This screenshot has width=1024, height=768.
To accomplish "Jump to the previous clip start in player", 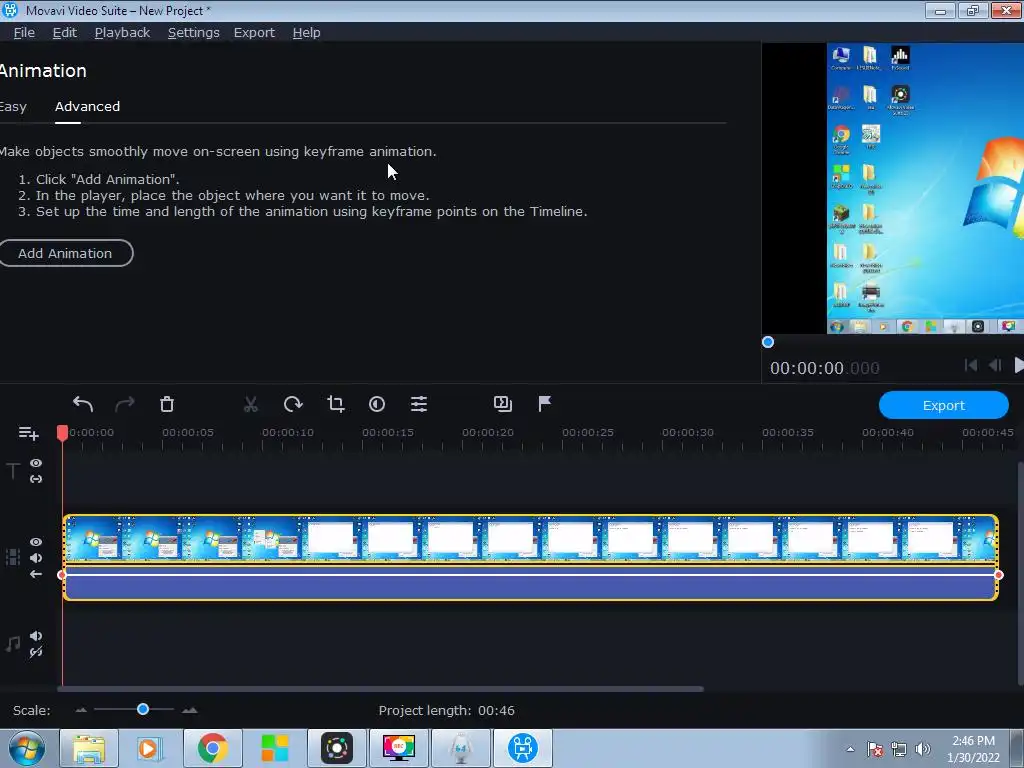I will click(x=971, y=366).
